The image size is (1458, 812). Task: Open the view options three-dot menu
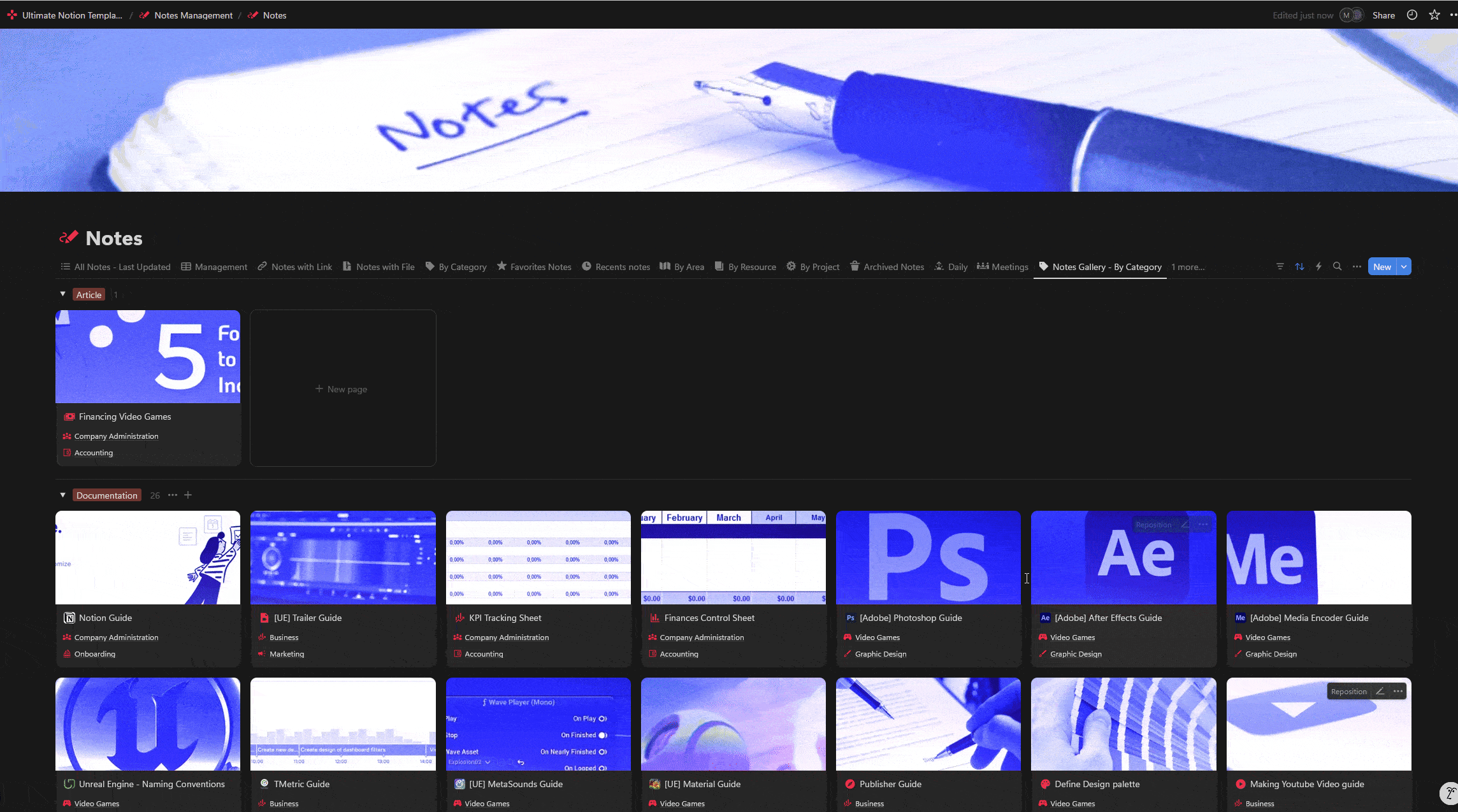[1357, 266]
